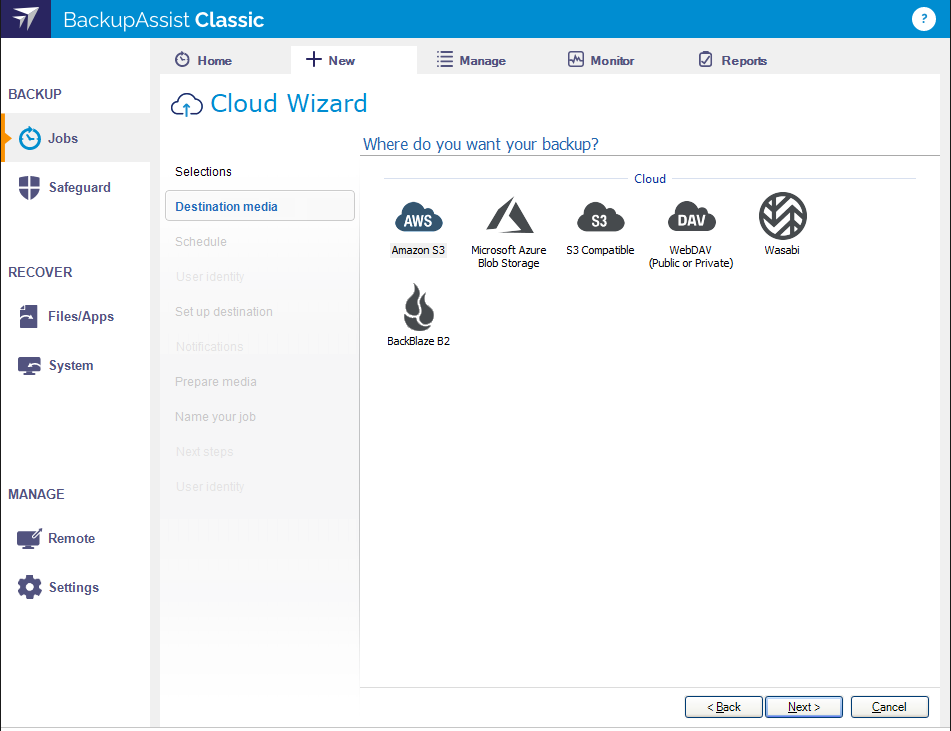The height and width of the screenshot is (731, 951).
Task: Click the Set up destination step
Action: 224,312
